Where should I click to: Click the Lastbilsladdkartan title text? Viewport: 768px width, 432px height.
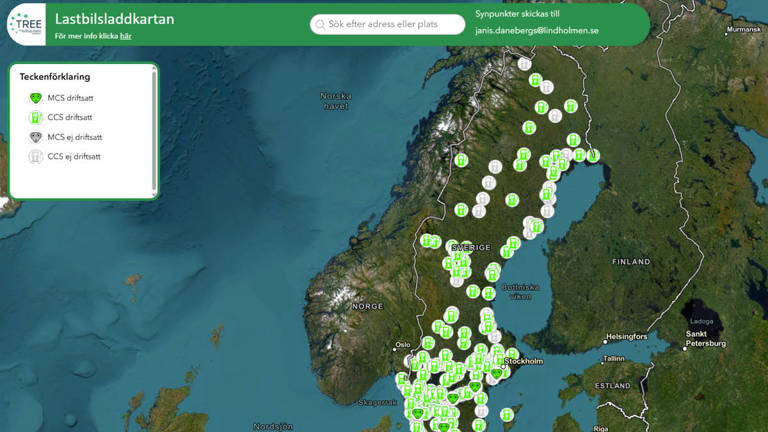114,18
